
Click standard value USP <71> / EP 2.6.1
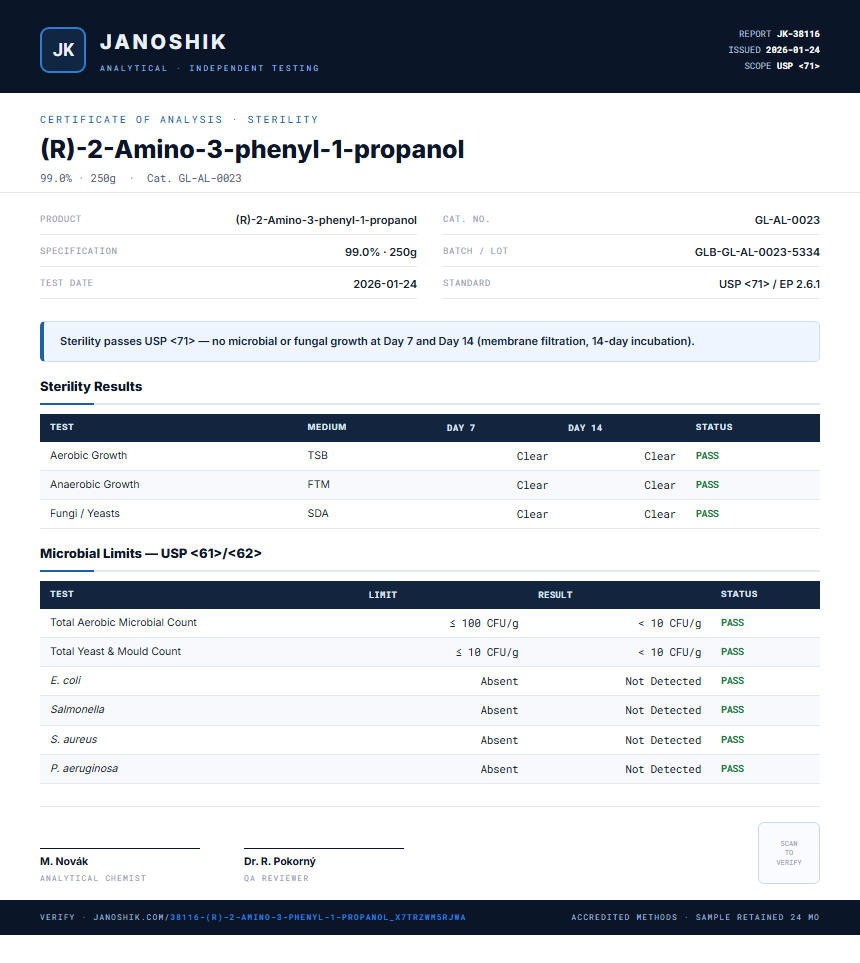click(769, 284)
